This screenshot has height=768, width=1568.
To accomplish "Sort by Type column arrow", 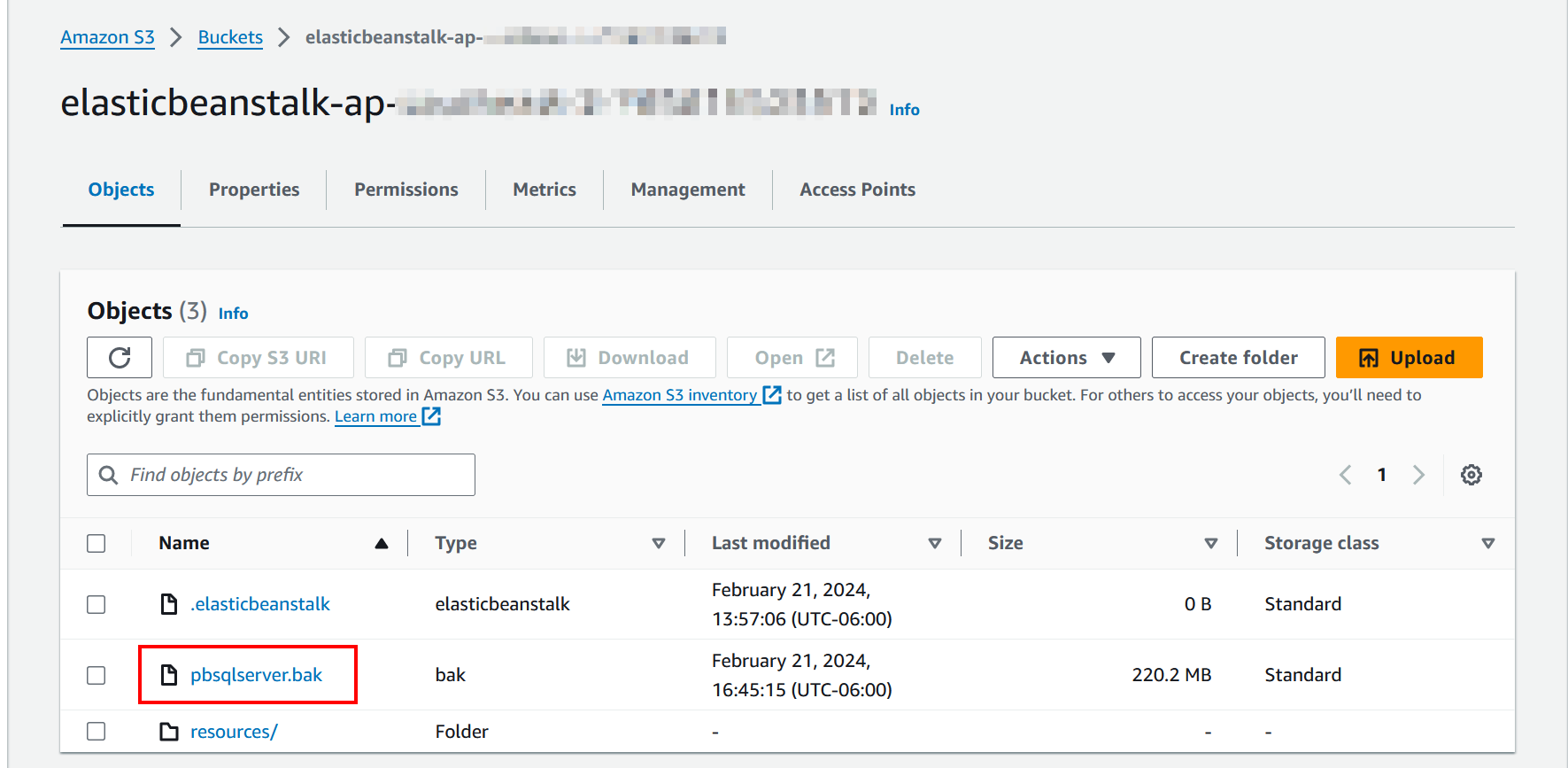I will pos(658,543).
